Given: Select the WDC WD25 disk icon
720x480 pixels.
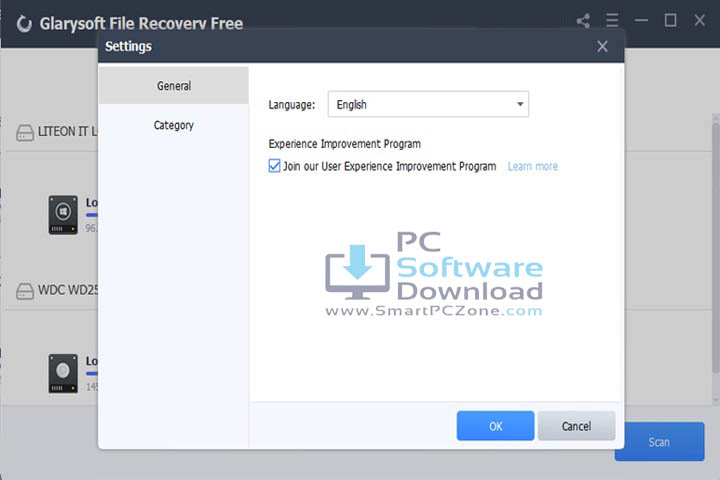Looking at the screenshot, I should 25,291.
